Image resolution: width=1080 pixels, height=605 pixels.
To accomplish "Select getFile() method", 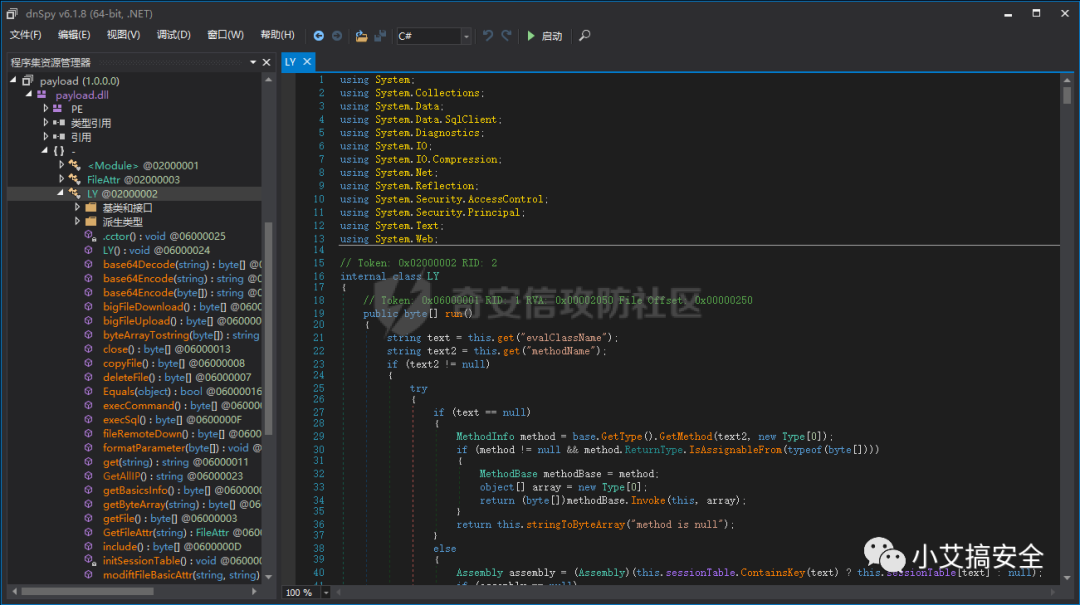I will pyautogui.click(x=169, y=519).
